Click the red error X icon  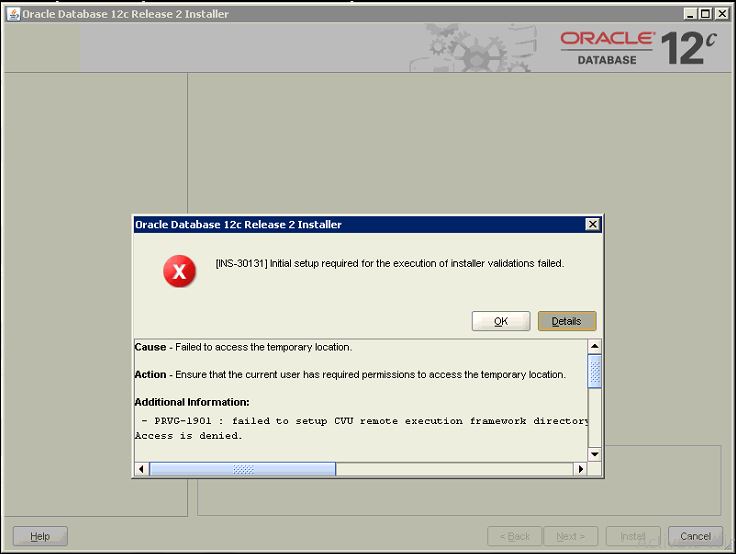[179, 271]
